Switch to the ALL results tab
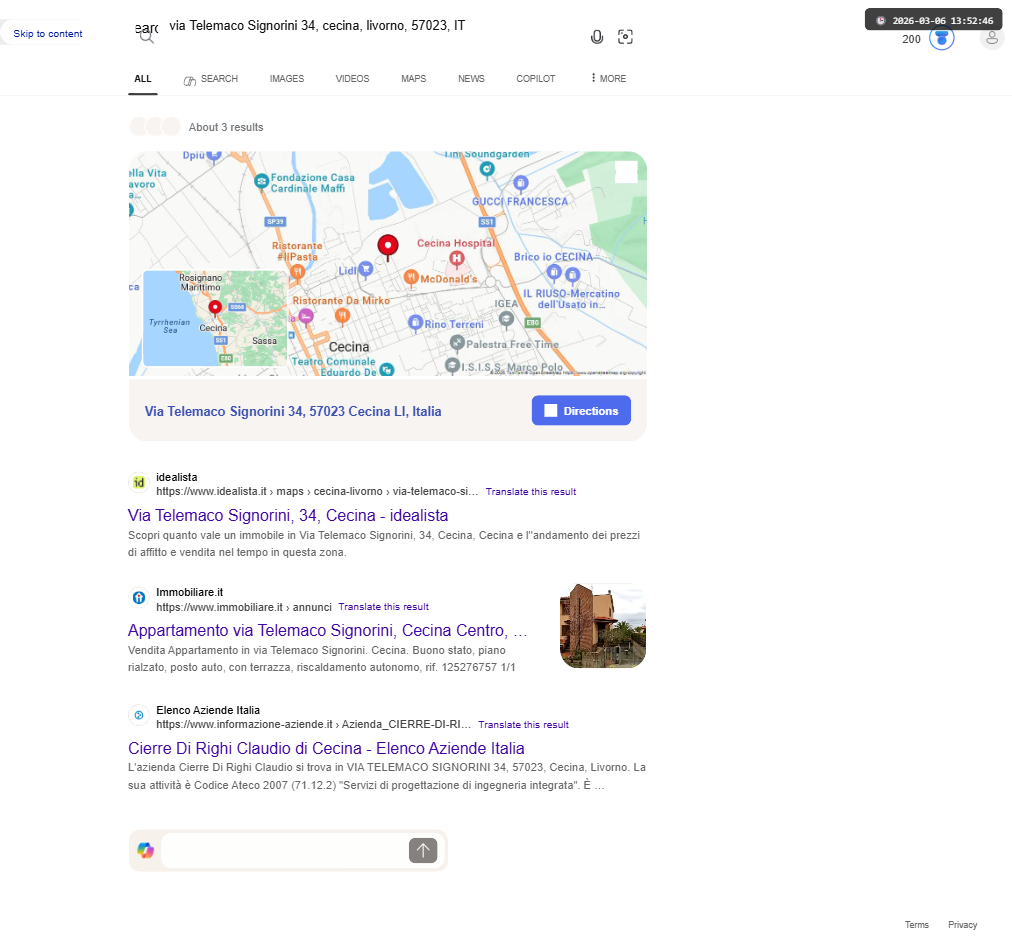 [x=143, y=79]
